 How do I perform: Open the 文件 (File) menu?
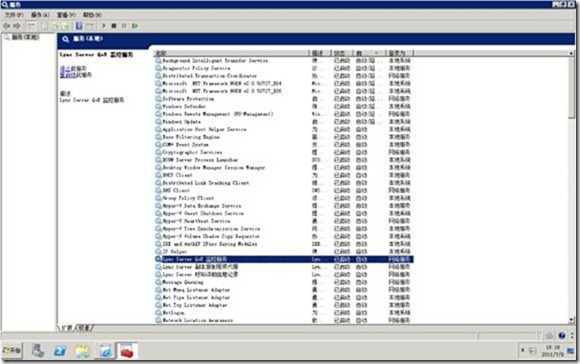point(14,15)
